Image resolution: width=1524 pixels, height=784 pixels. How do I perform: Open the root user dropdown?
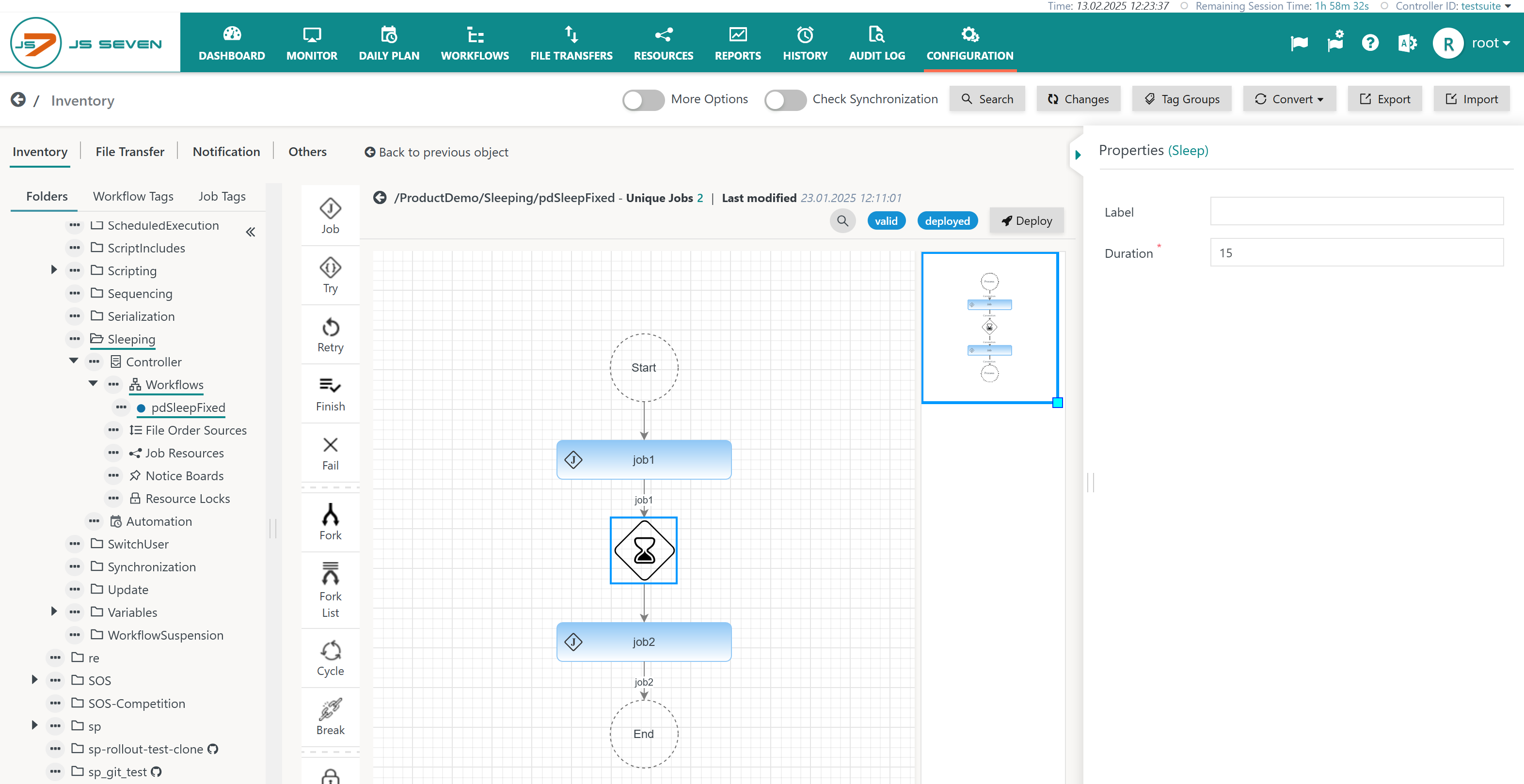[x=1491, y=43]
